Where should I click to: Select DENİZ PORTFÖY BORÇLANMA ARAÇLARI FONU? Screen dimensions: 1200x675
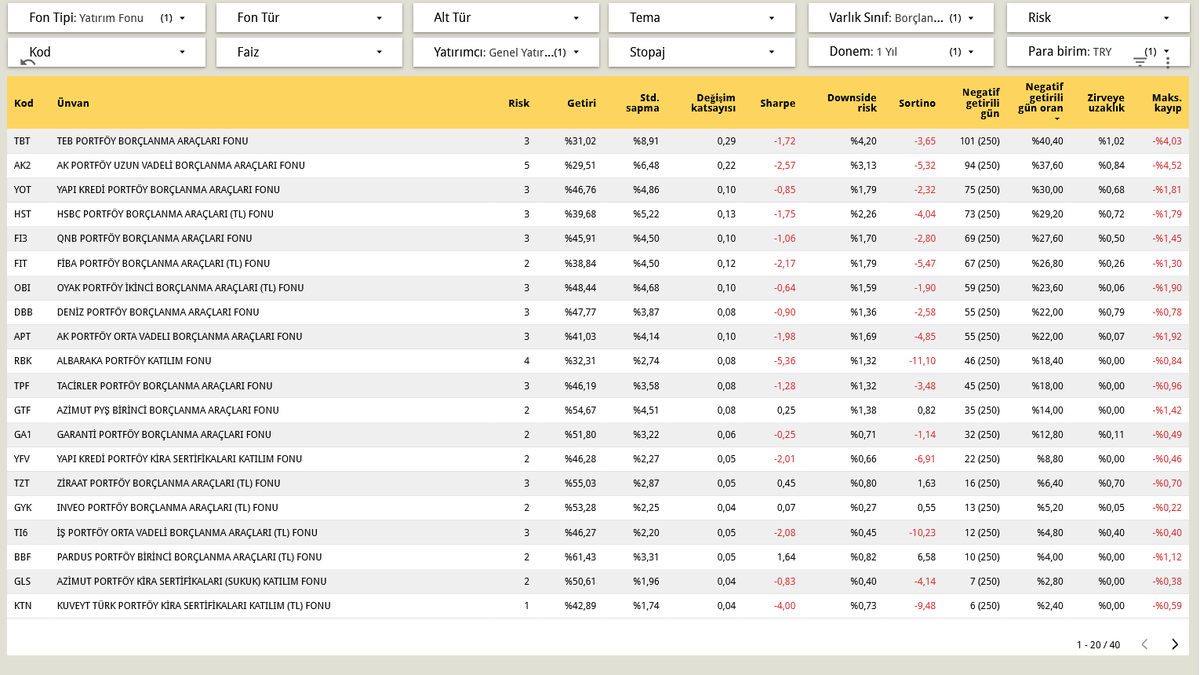pos(158,312)
